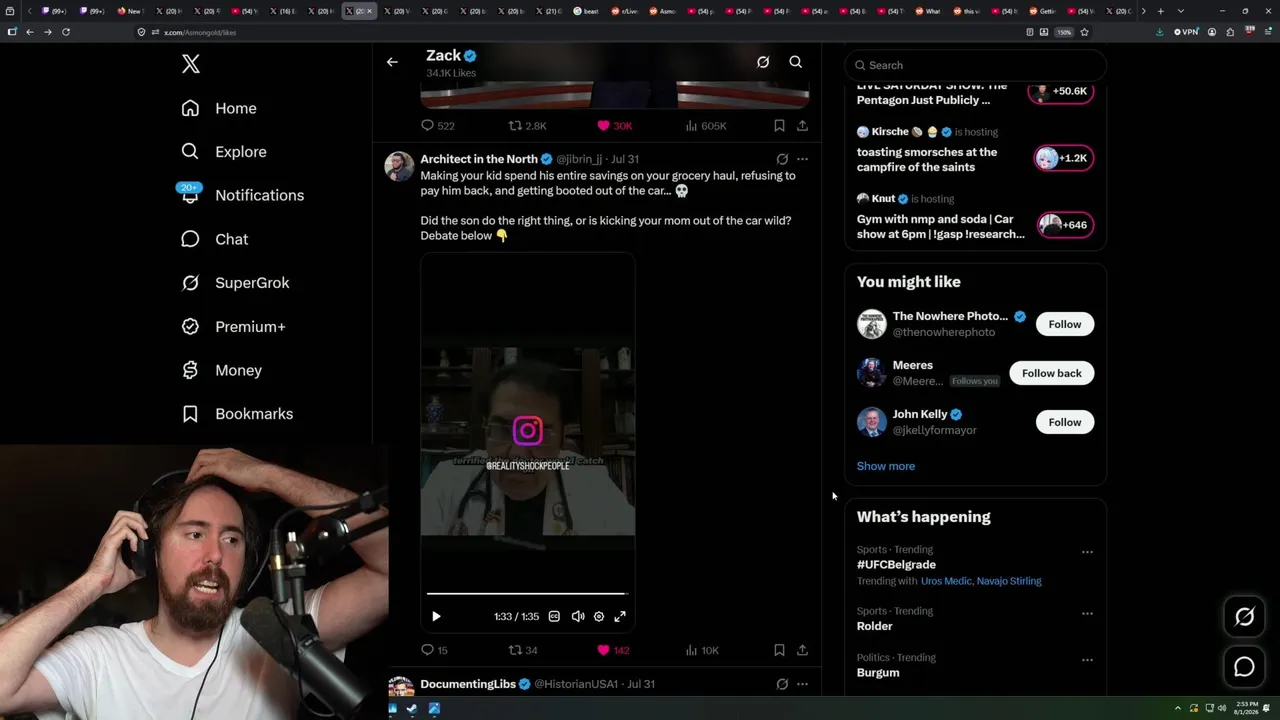Click Grok icon on the DocumentingLibs post

[782, 684]
